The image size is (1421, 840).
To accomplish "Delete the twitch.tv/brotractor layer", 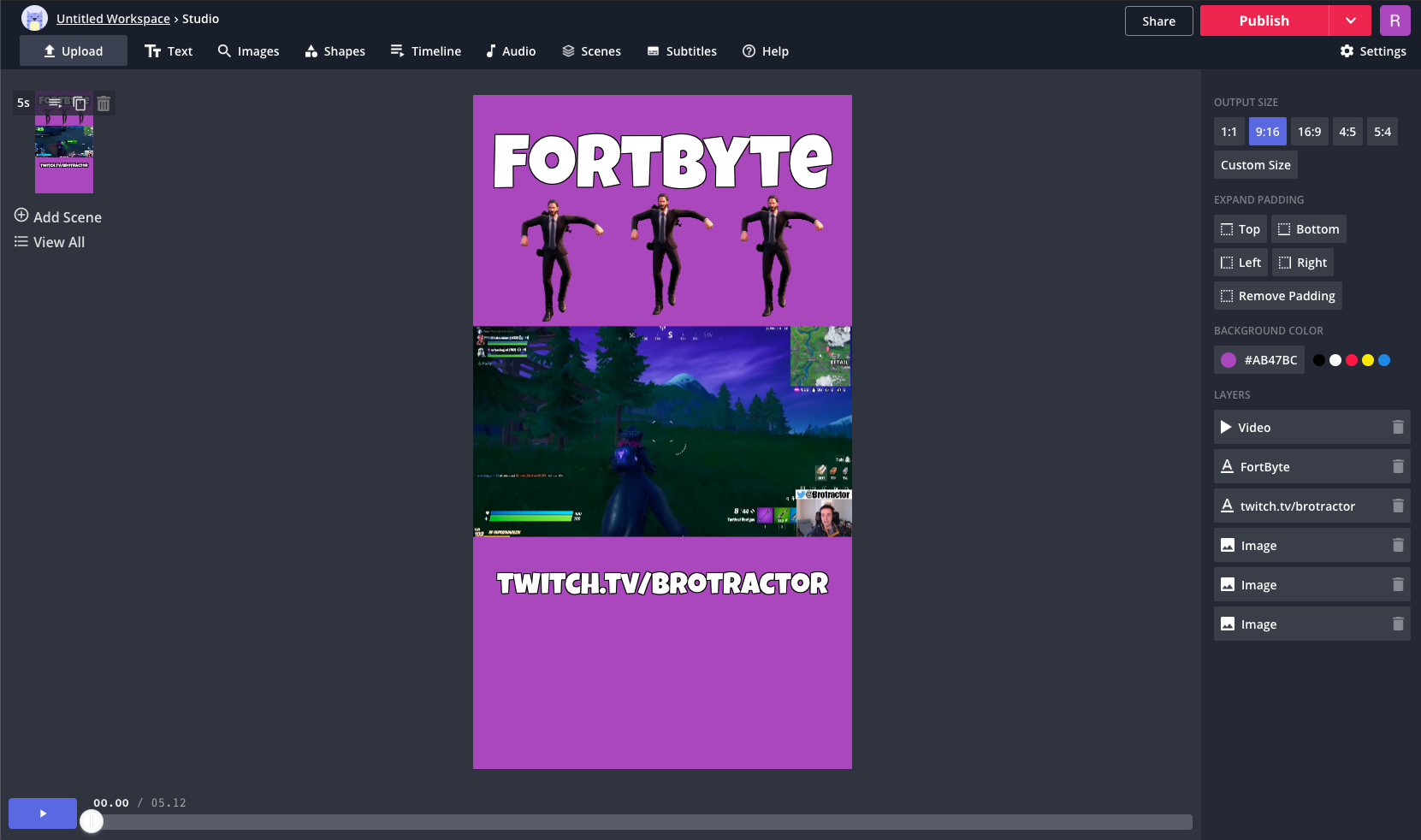I will [1398, 506].
